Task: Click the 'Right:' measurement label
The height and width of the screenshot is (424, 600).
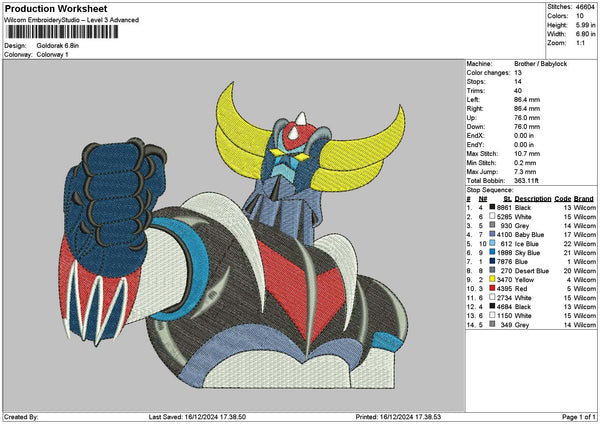Action: coord(475,109)
